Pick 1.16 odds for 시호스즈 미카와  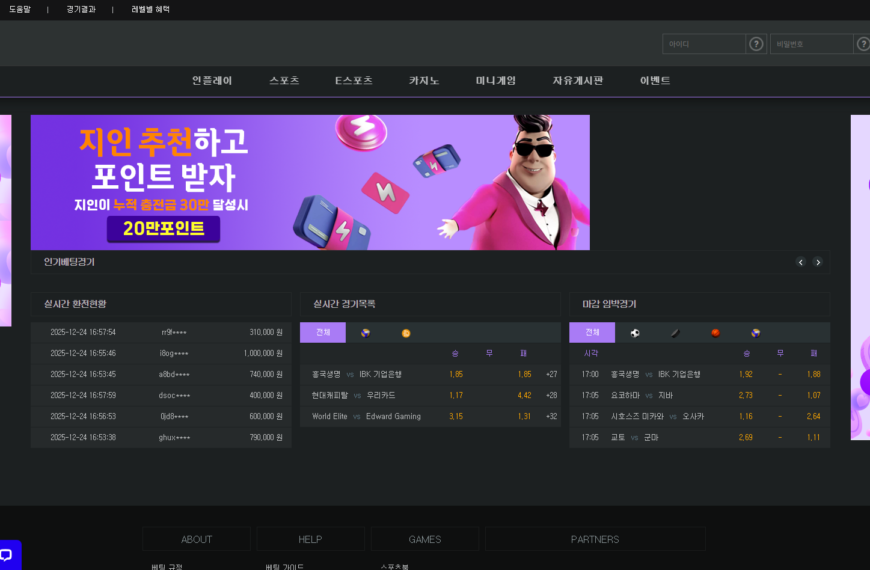pyautogui.click(x=746, y=416)
